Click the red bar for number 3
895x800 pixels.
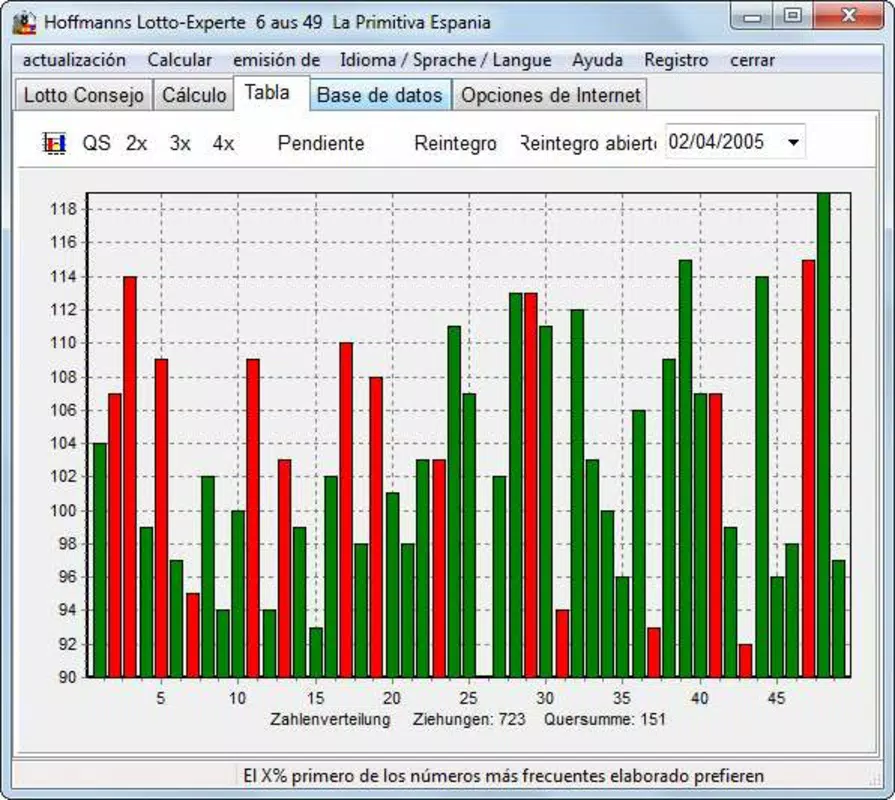130,477
